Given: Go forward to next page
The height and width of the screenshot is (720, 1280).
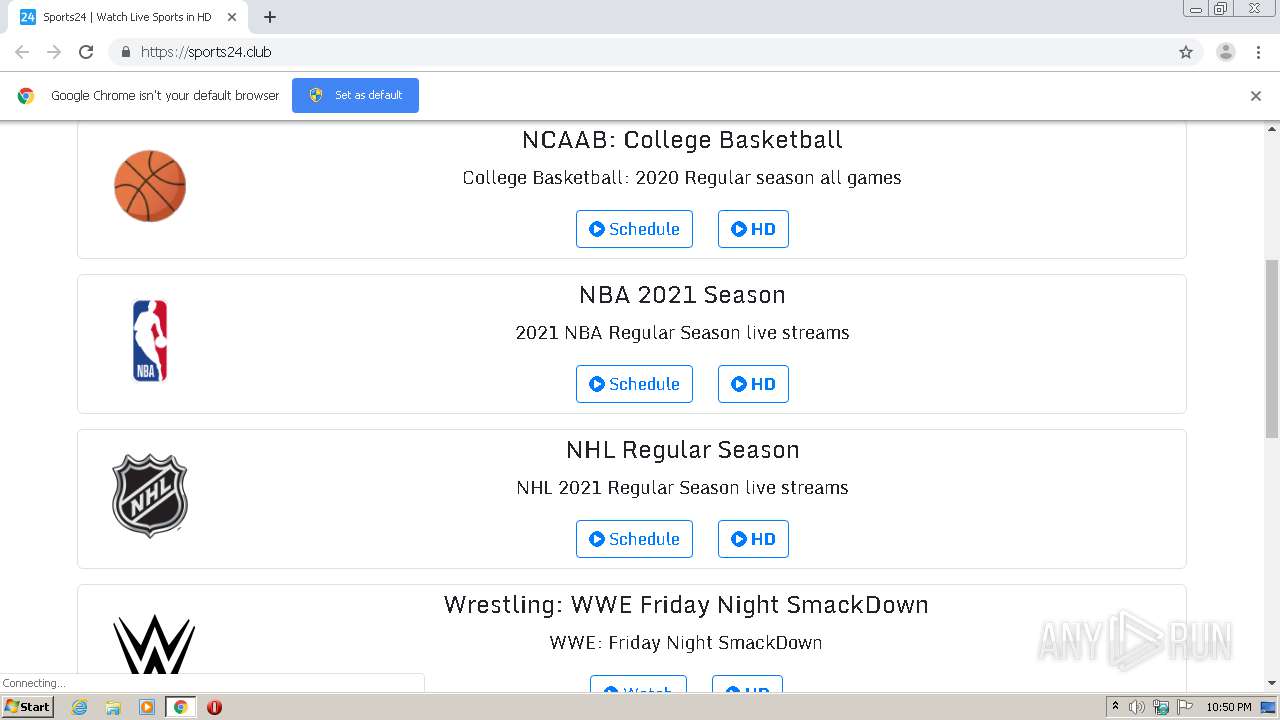Looking at the screenshot, I should coord(54,52).
